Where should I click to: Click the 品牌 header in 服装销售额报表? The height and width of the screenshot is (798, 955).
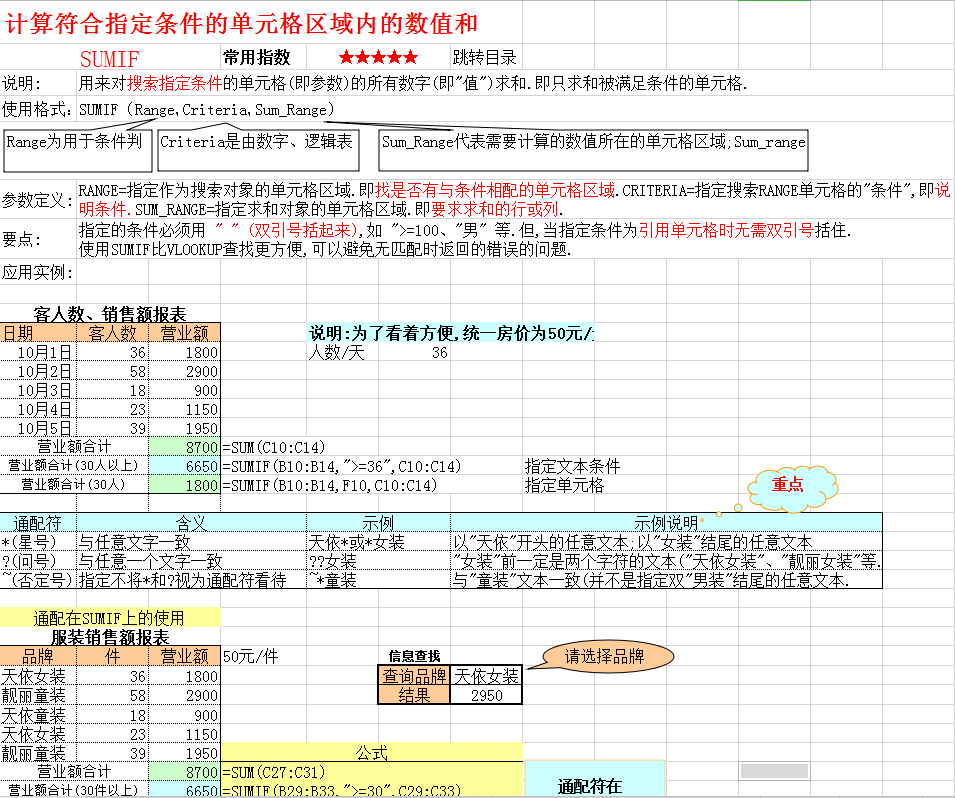(x=38, y=656)
